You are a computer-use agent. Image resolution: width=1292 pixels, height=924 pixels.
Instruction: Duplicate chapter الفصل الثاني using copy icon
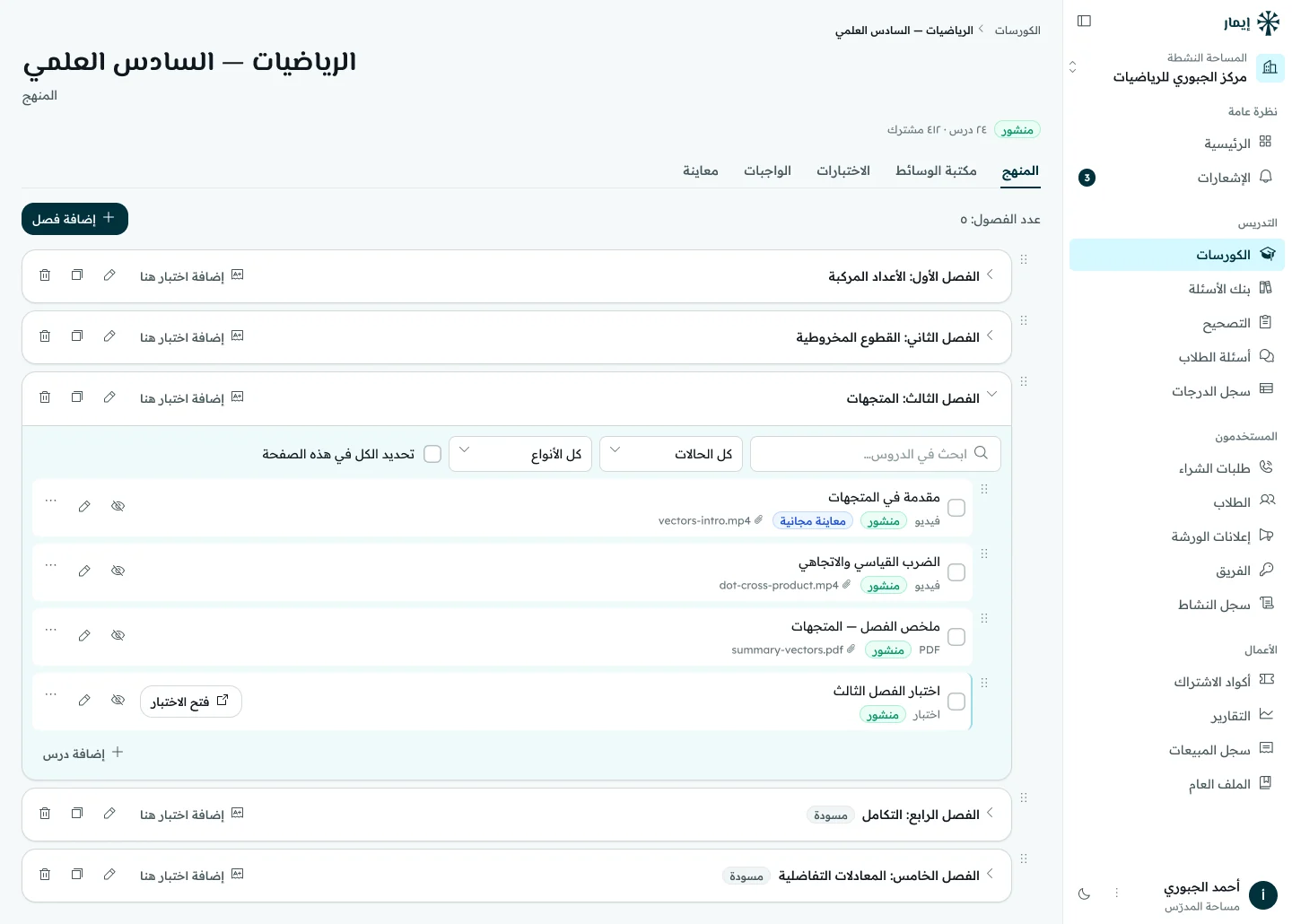tap(77, 336)
